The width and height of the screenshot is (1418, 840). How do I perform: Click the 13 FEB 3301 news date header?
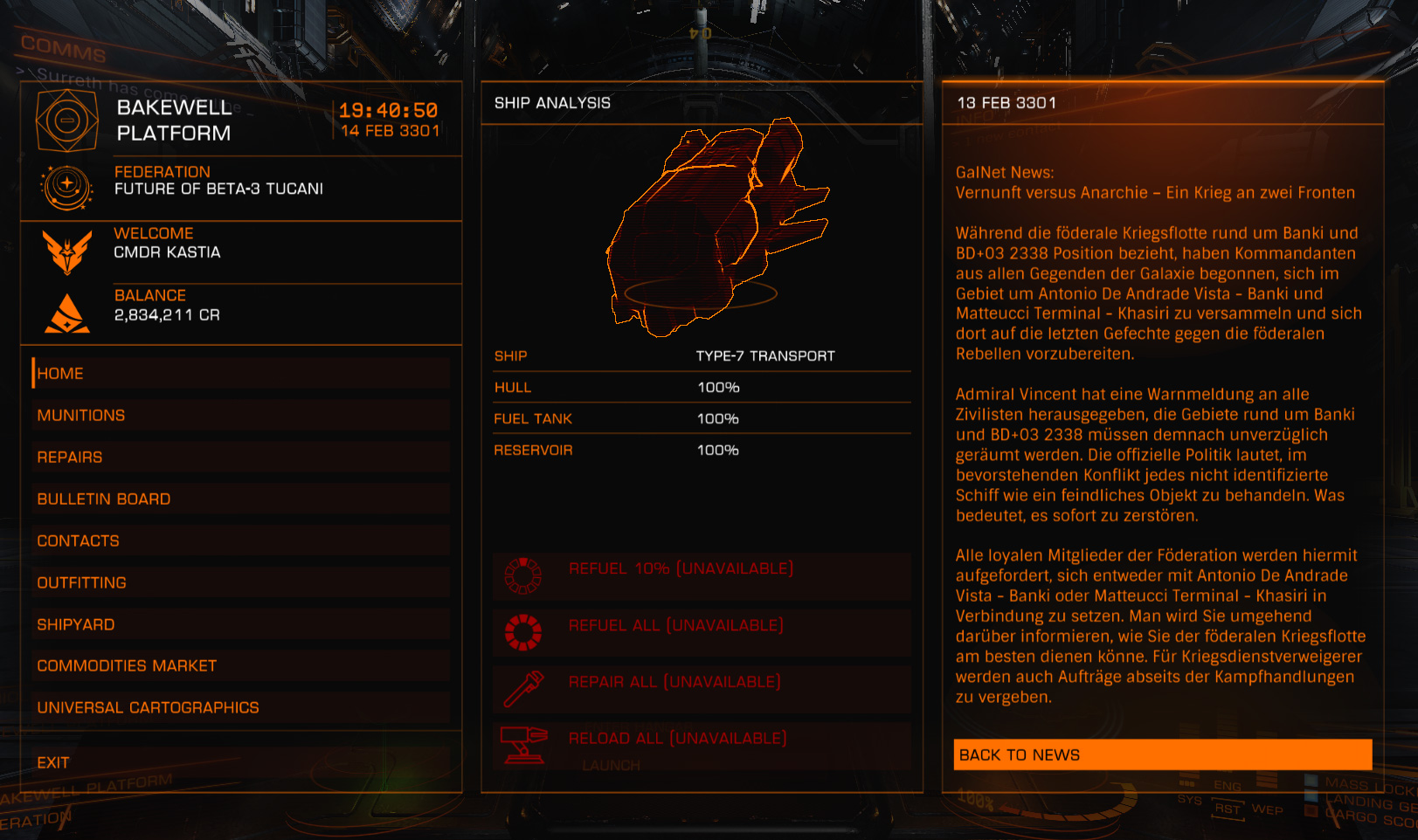[1006, 103]
